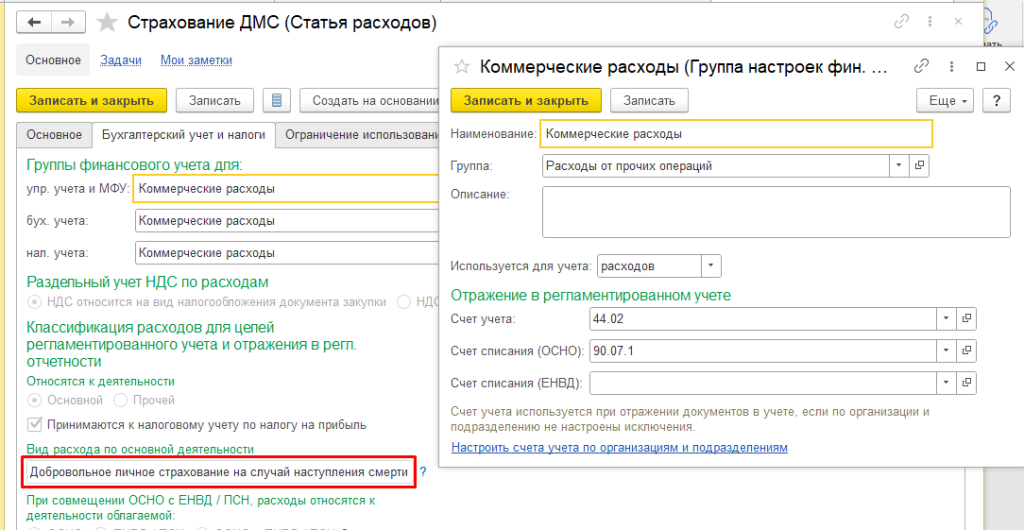Switch to Бухгалтерский учет и налоги tab
The image size is (1024, 530).
[182, 134]
